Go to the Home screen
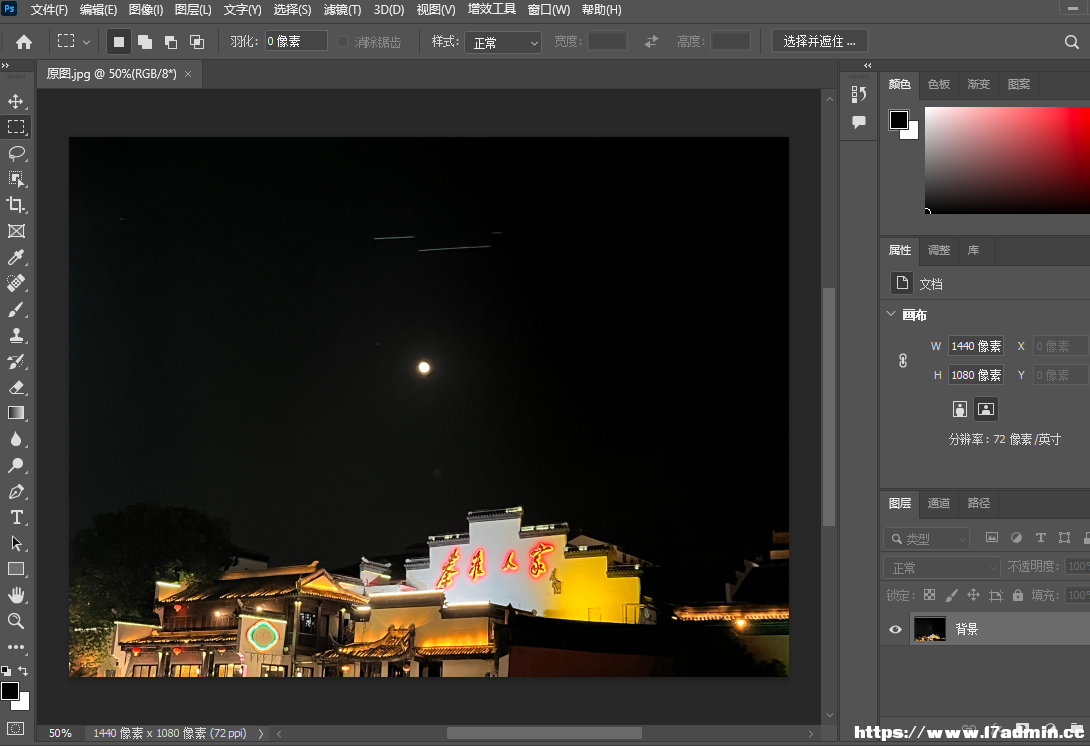 point(24,42)
